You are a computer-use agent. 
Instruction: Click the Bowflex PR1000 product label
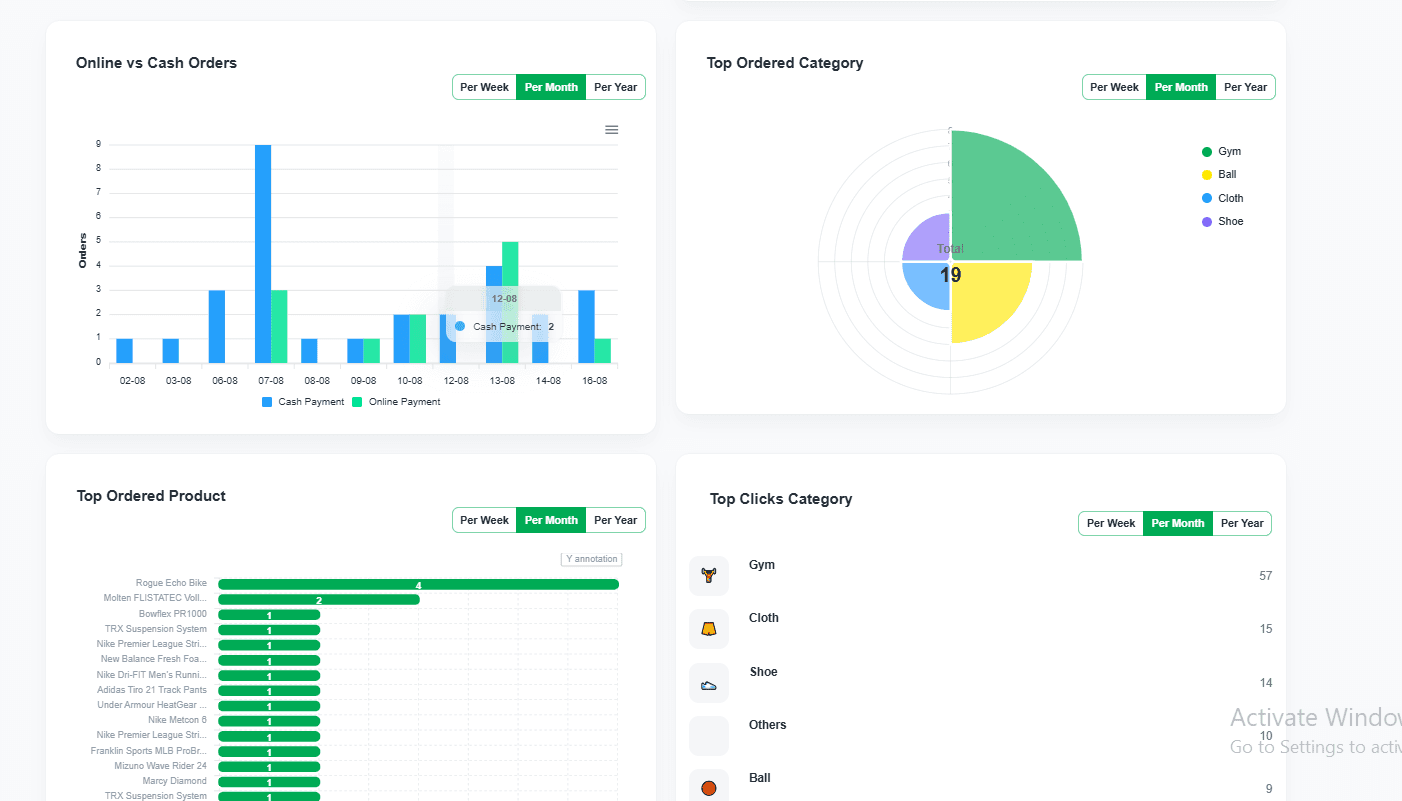click(173, 614)
